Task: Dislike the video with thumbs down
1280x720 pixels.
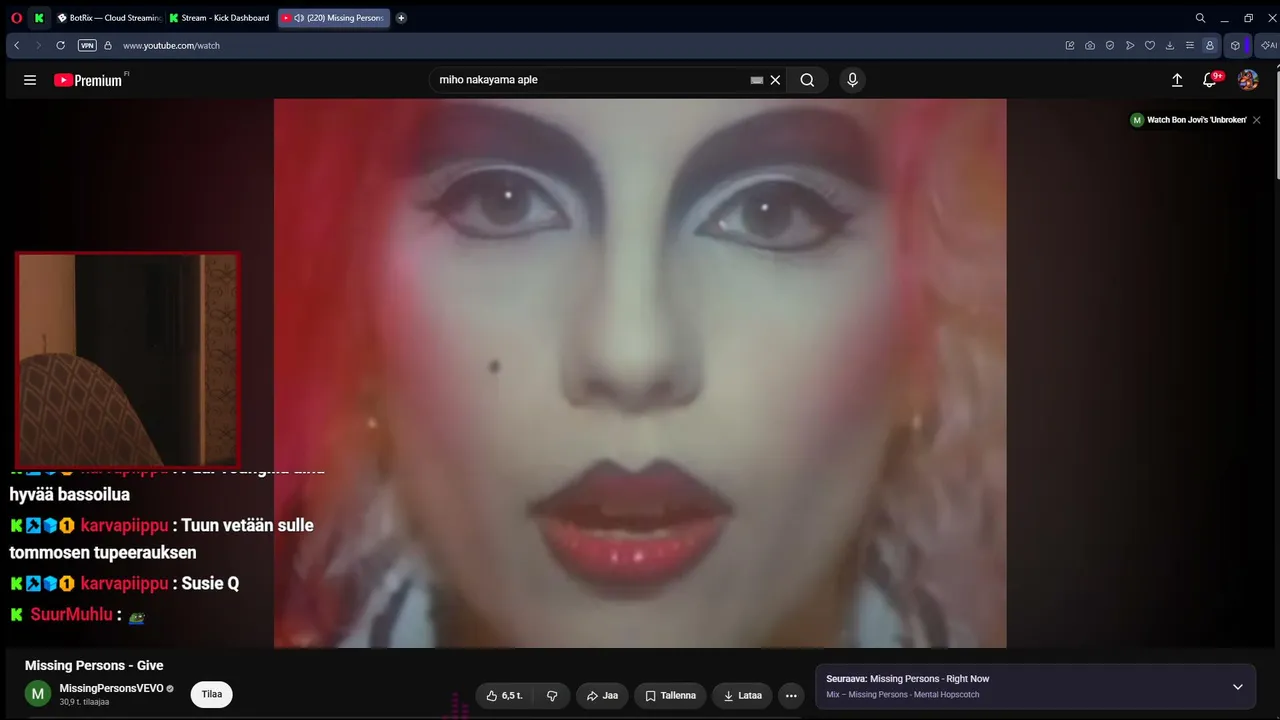Action: (x=552, y=696)
